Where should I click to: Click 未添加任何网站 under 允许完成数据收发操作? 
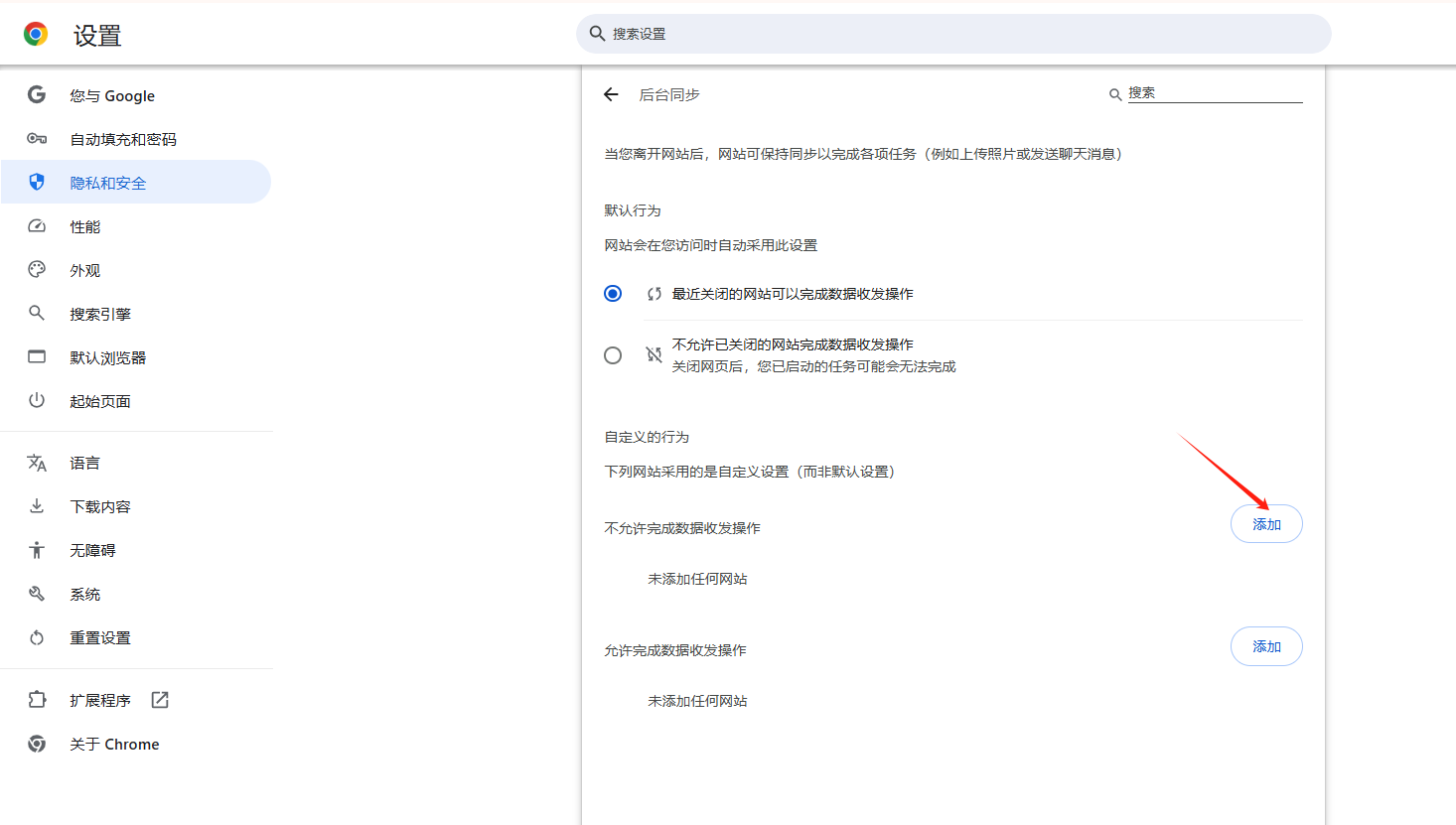(697, 701)
